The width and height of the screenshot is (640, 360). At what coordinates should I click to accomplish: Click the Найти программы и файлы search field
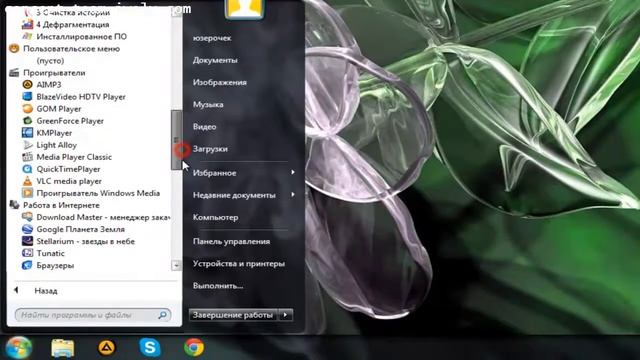point(93,315)
